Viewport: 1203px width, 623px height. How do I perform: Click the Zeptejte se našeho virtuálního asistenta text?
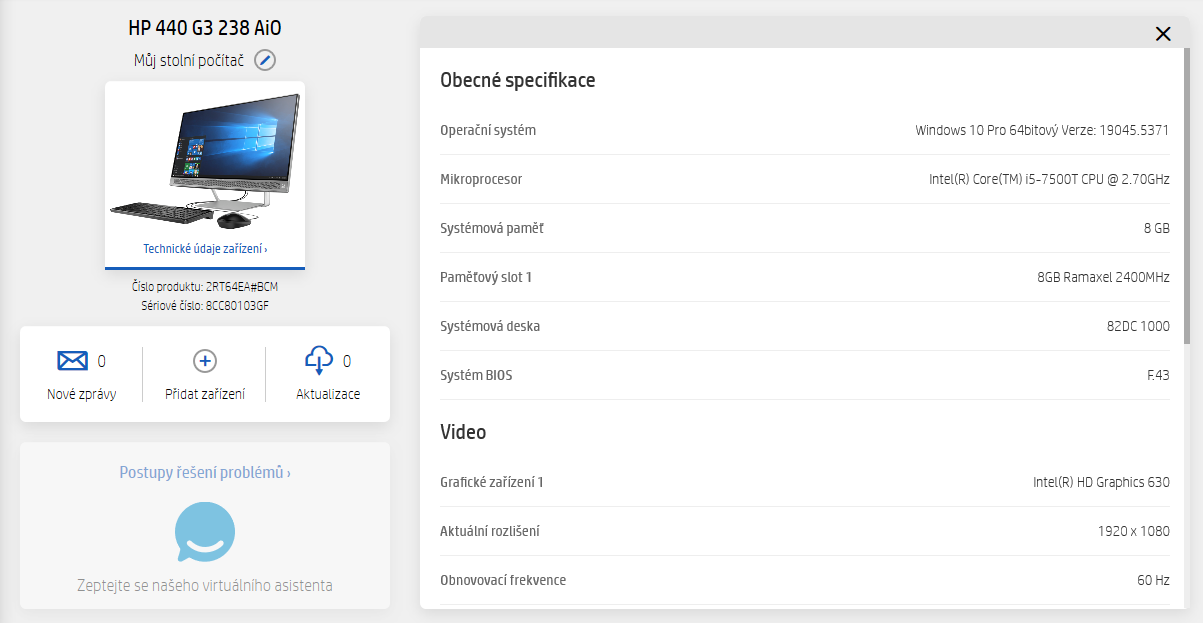pyautogui.click(x=205, y=585)
